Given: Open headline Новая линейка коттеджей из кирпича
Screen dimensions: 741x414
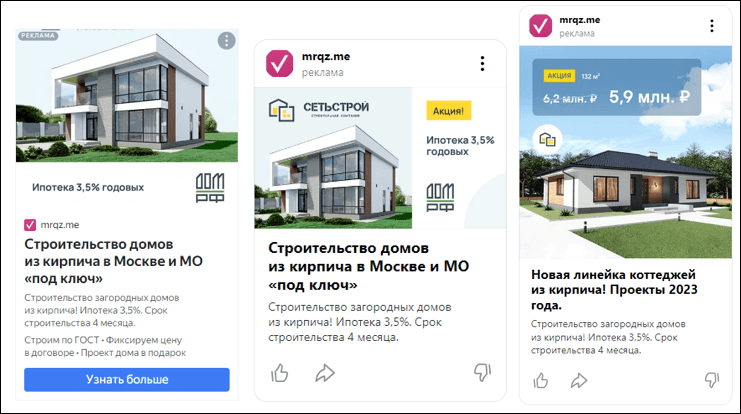Looking at the screenshot, I should (x=614, y=290).
